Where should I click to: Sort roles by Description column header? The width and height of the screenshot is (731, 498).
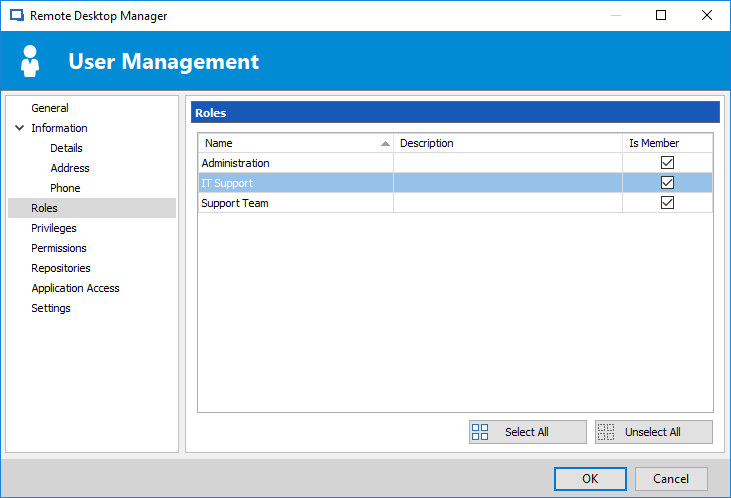pyautogui.click(x=508, y=143)
